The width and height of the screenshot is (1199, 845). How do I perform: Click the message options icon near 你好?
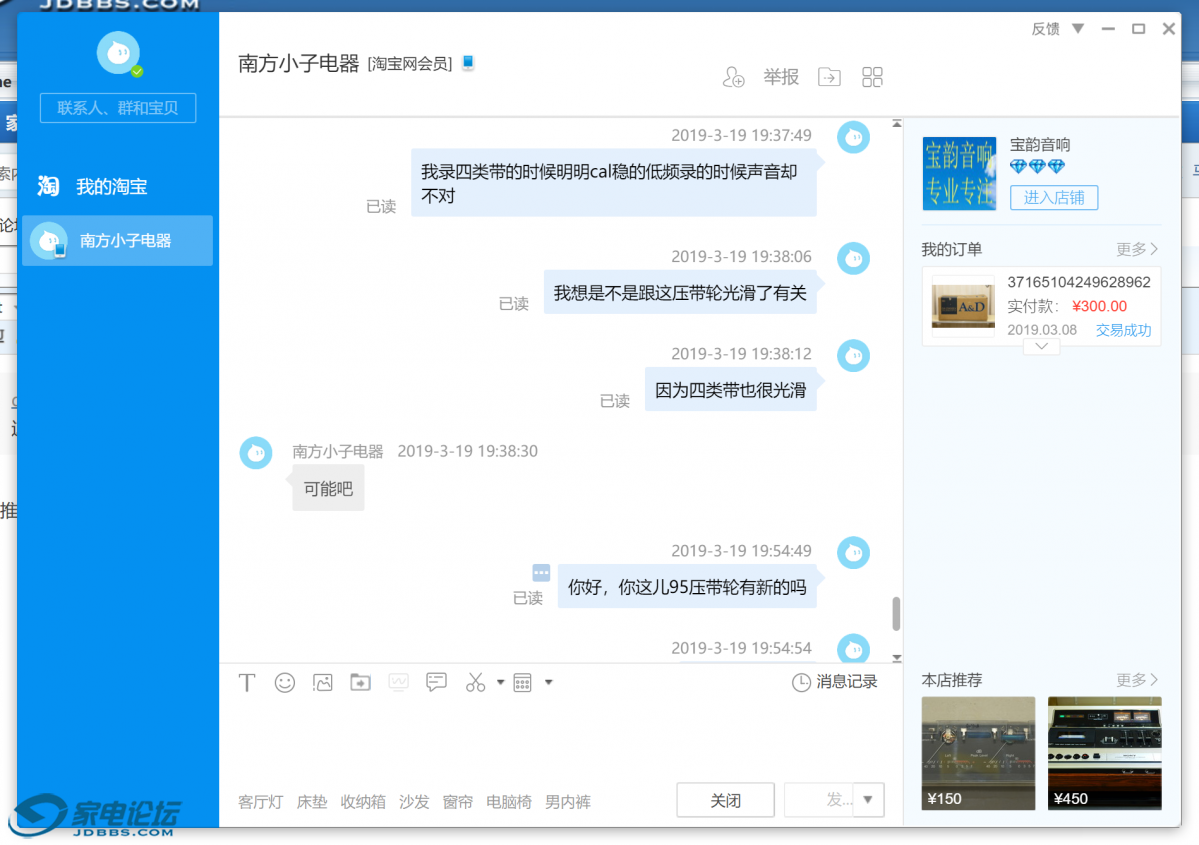point(541,572)
